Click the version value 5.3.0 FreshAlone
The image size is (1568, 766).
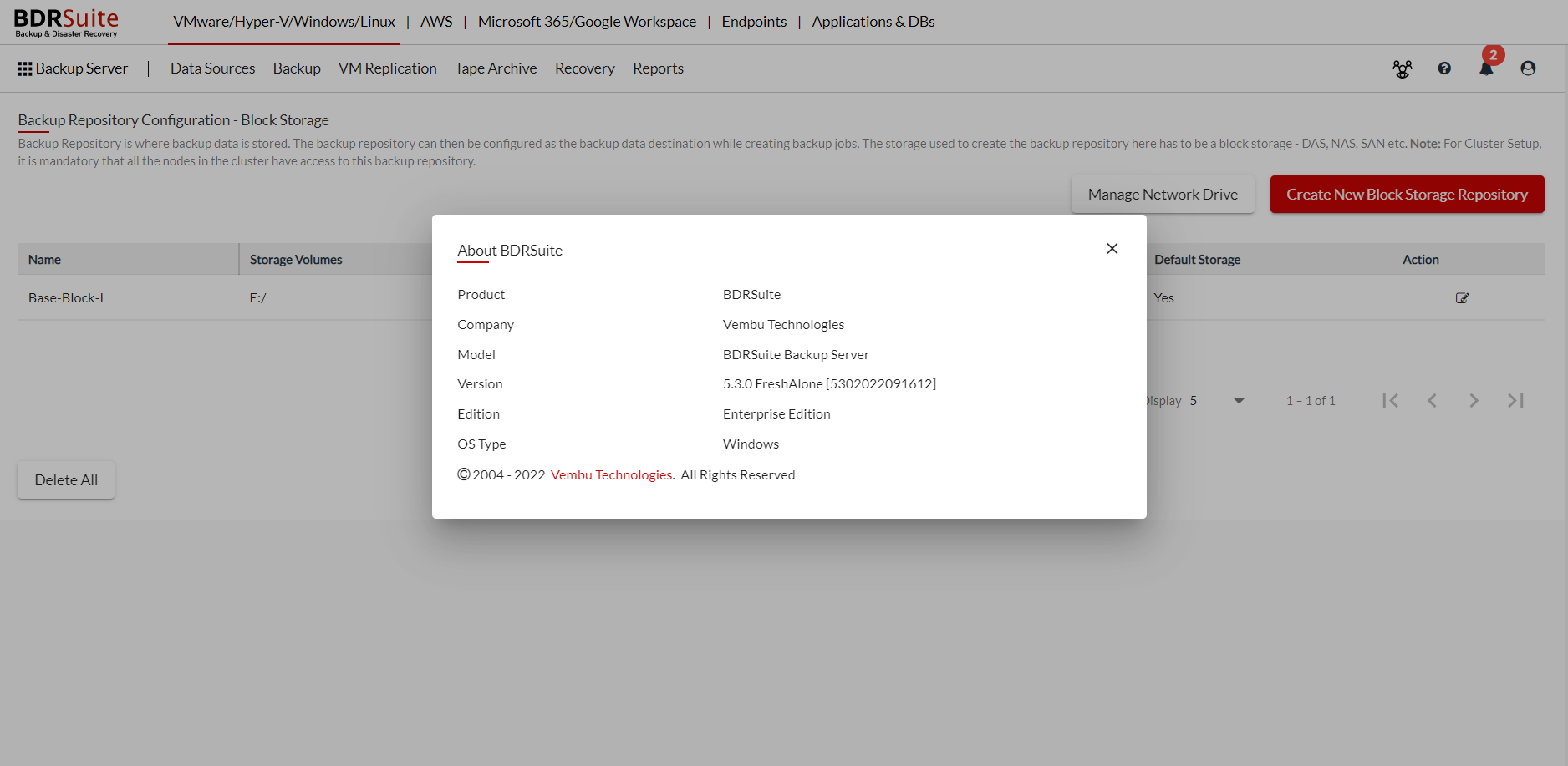829,384
